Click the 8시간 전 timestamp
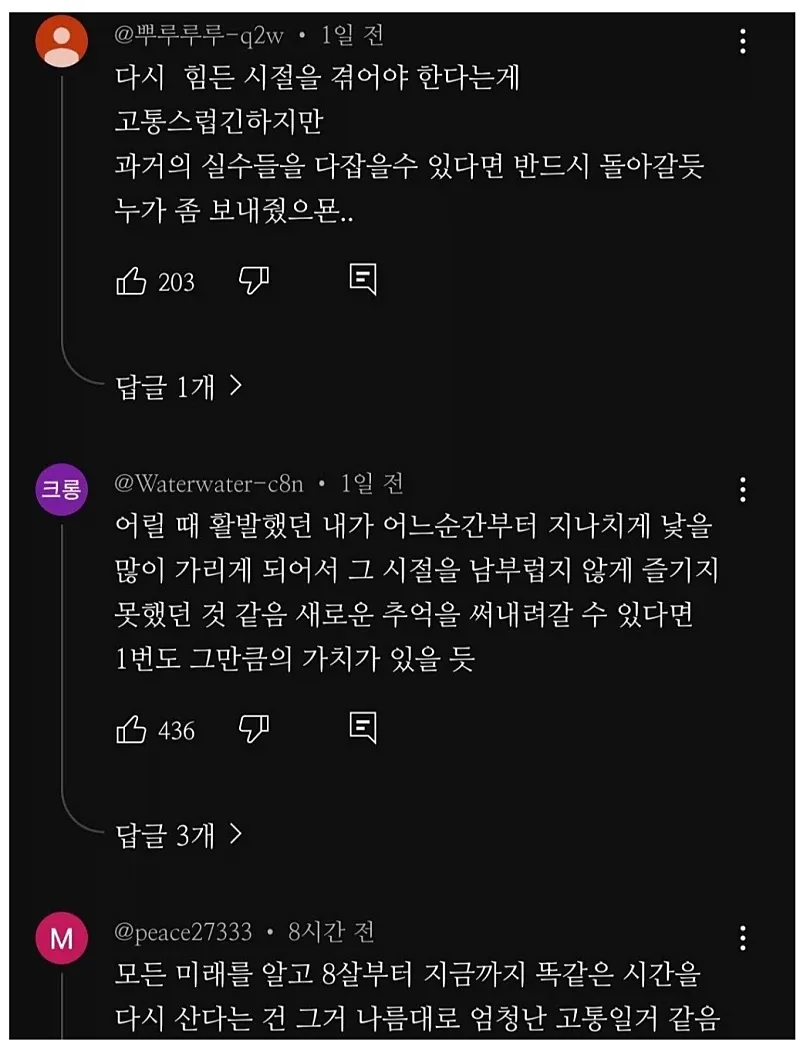This screenshot has height=1045, width=800. pyautogui.click(x=331, y=932)
